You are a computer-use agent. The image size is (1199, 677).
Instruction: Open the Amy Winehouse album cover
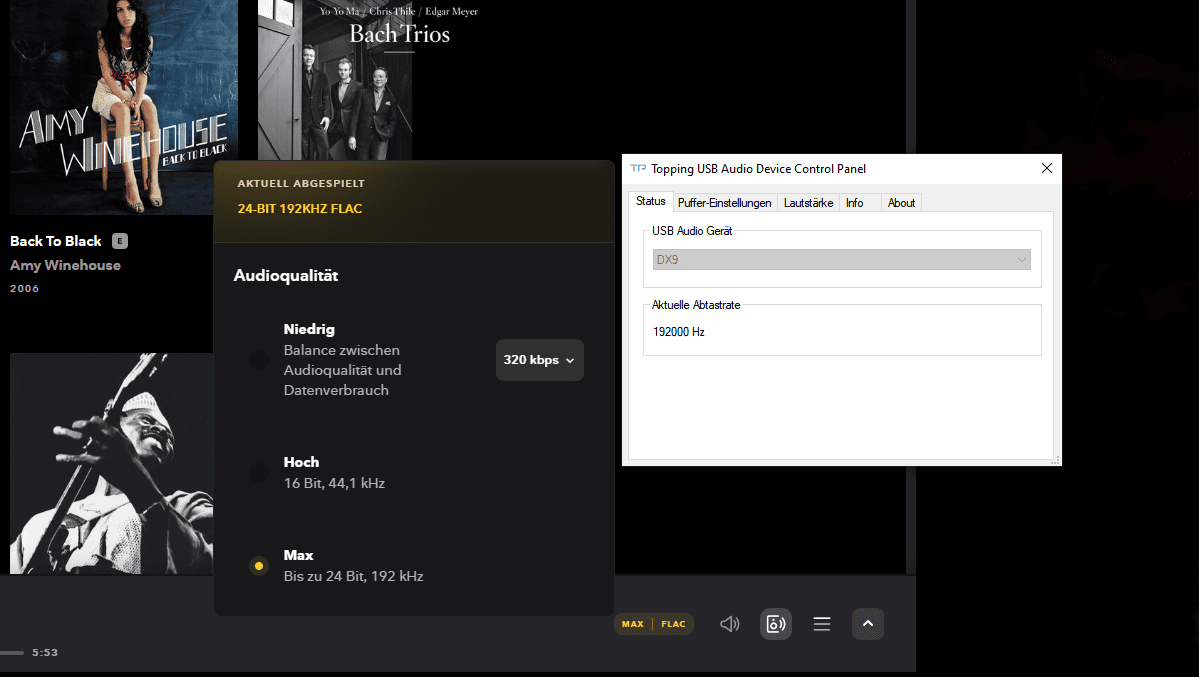[124, 107]
